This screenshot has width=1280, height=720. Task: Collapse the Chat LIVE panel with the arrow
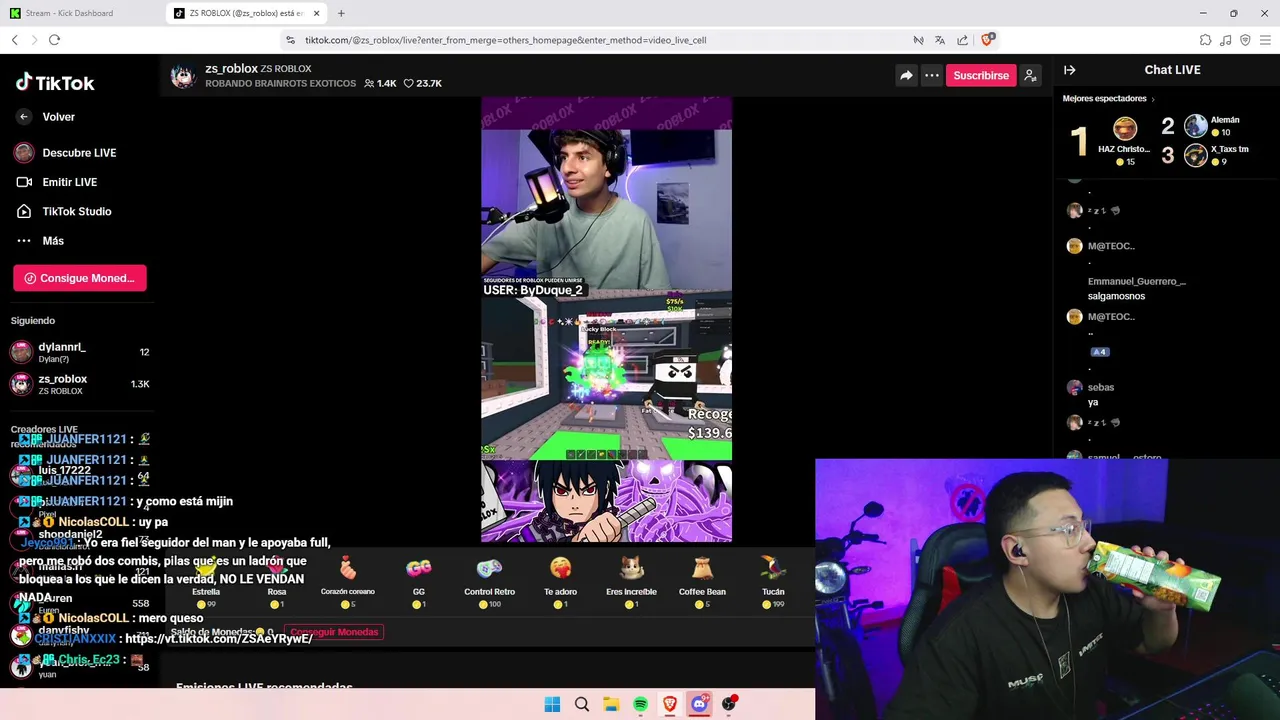pos(1069,70)
